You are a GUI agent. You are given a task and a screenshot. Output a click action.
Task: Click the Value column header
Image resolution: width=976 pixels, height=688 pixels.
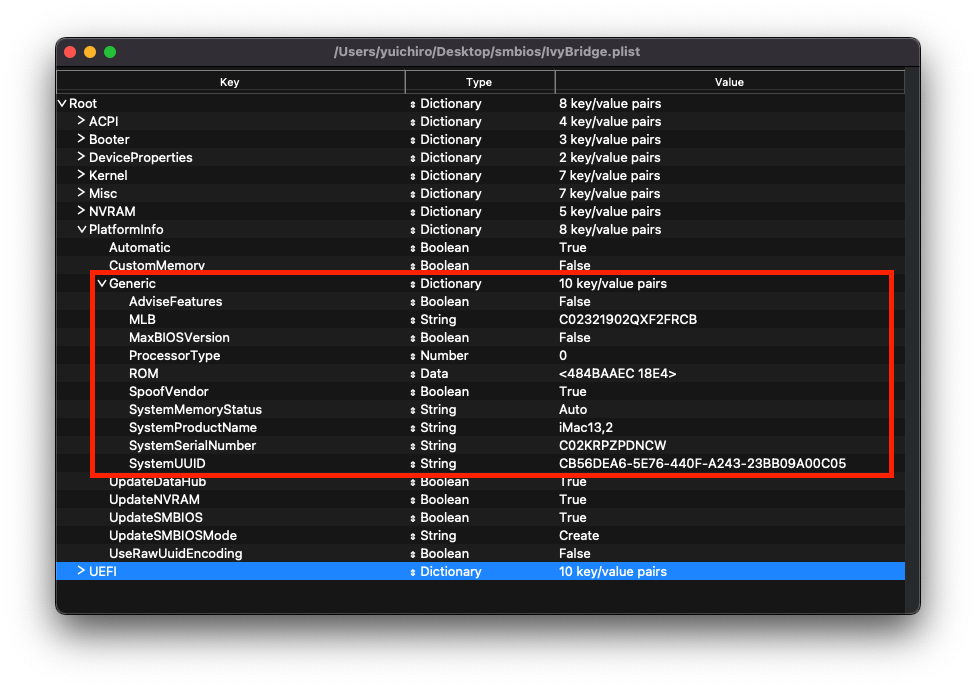pyautogui.click(x=729, y=82)
